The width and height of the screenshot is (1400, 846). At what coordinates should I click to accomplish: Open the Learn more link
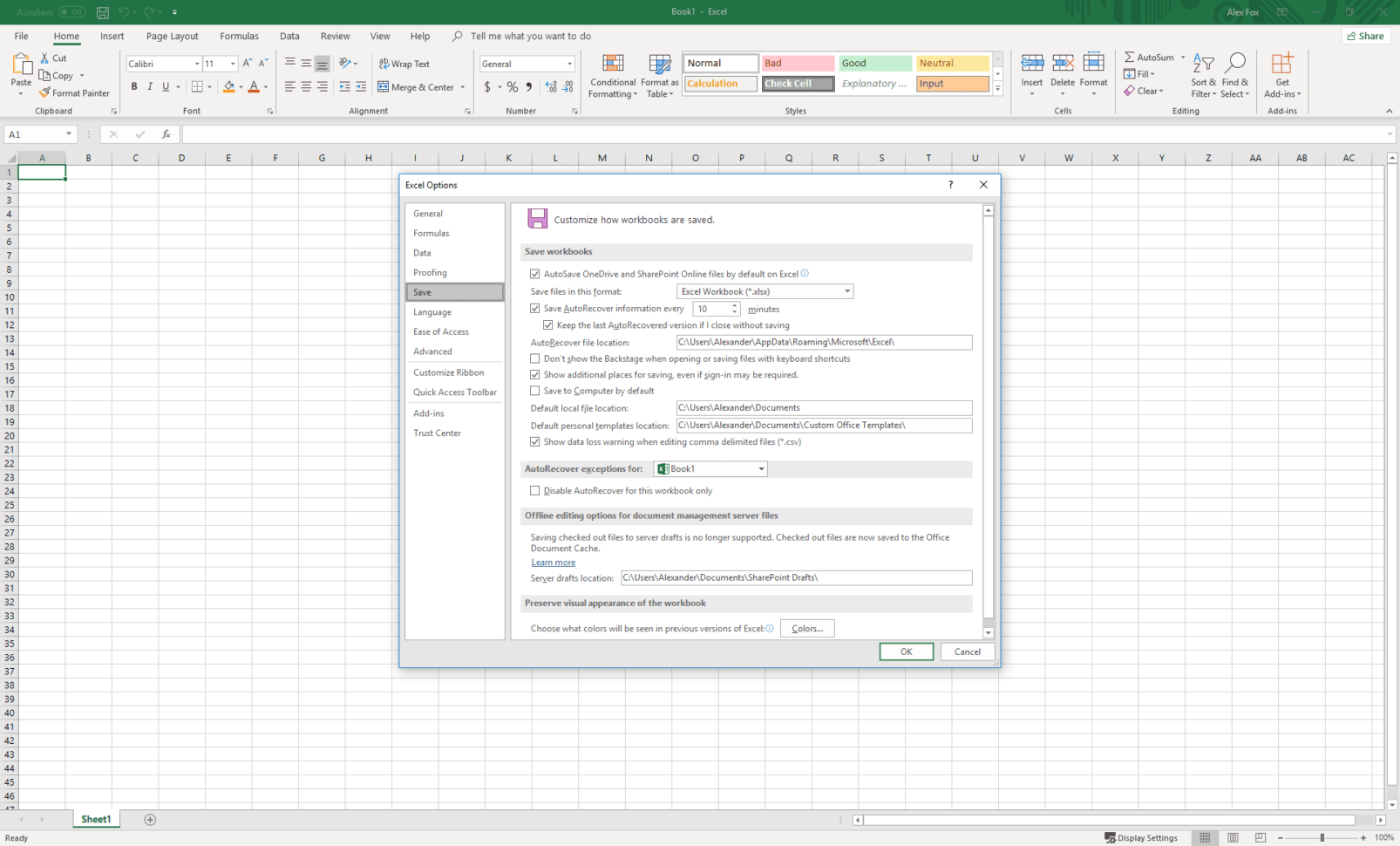point(553,563)
